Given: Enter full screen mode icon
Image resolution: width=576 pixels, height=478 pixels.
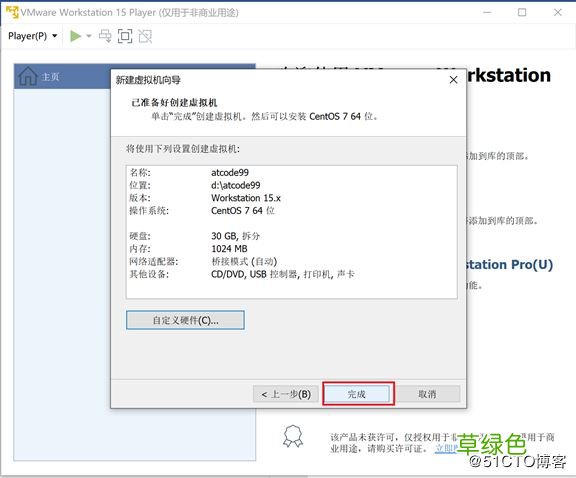Looking at the screenshot, I should pyautogui.click(x=125, y=36).
